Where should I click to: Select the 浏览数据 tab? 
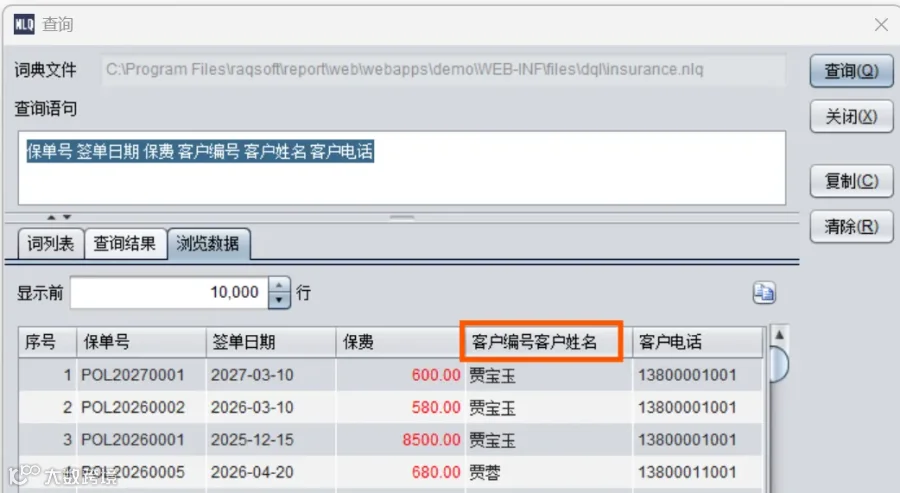[x=208, y=244]
